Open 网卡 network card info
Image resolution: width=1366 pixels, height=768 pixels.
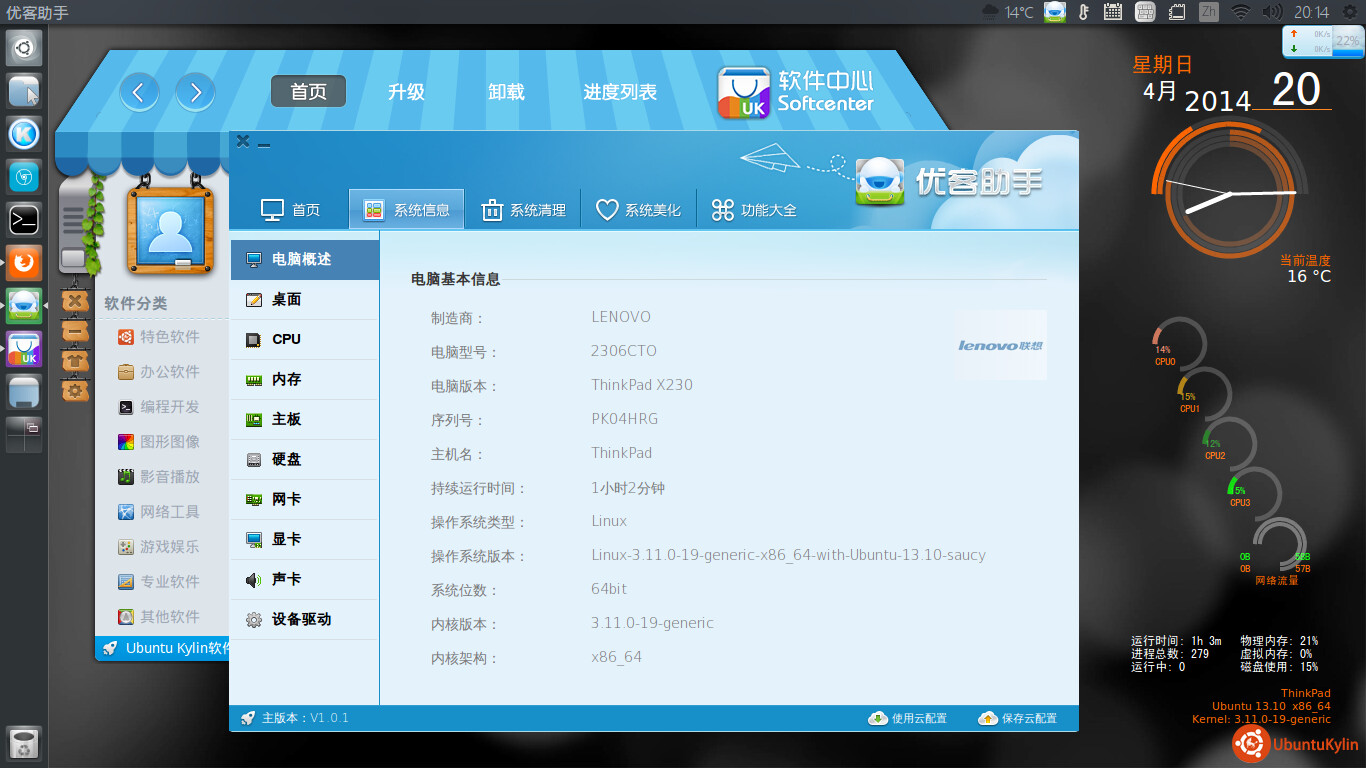tap(286, 499)
